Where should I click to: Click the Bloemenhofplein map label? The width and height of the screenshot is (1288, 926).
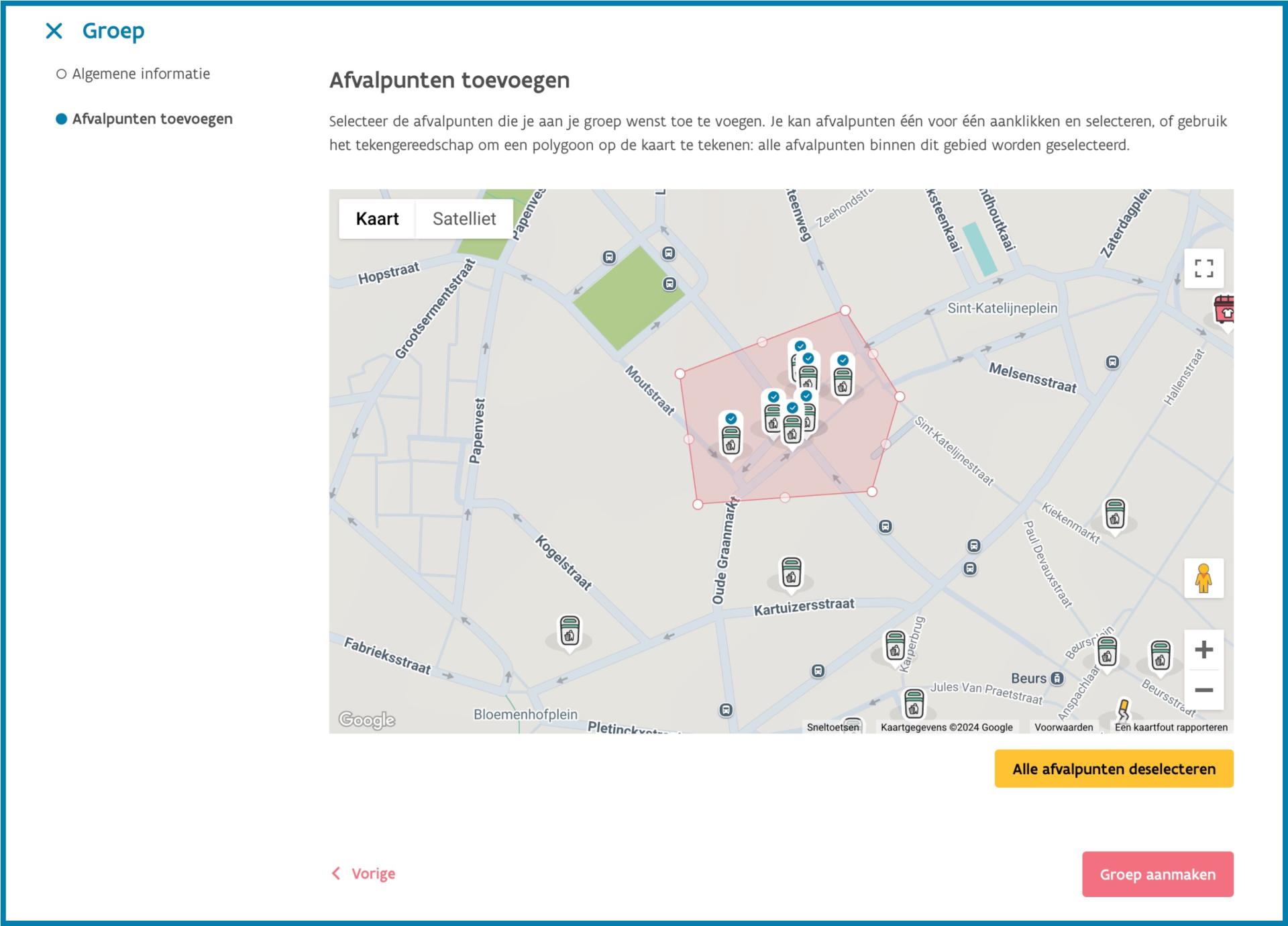coord(525,715)
